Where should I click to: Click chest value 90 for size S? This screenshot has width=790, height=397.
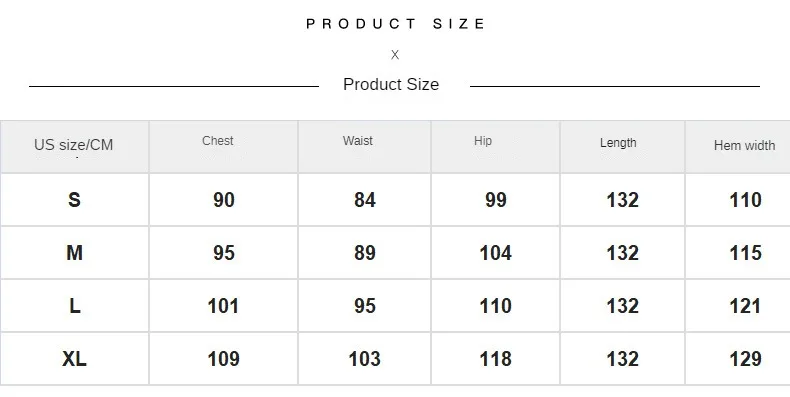pos(224,200)
